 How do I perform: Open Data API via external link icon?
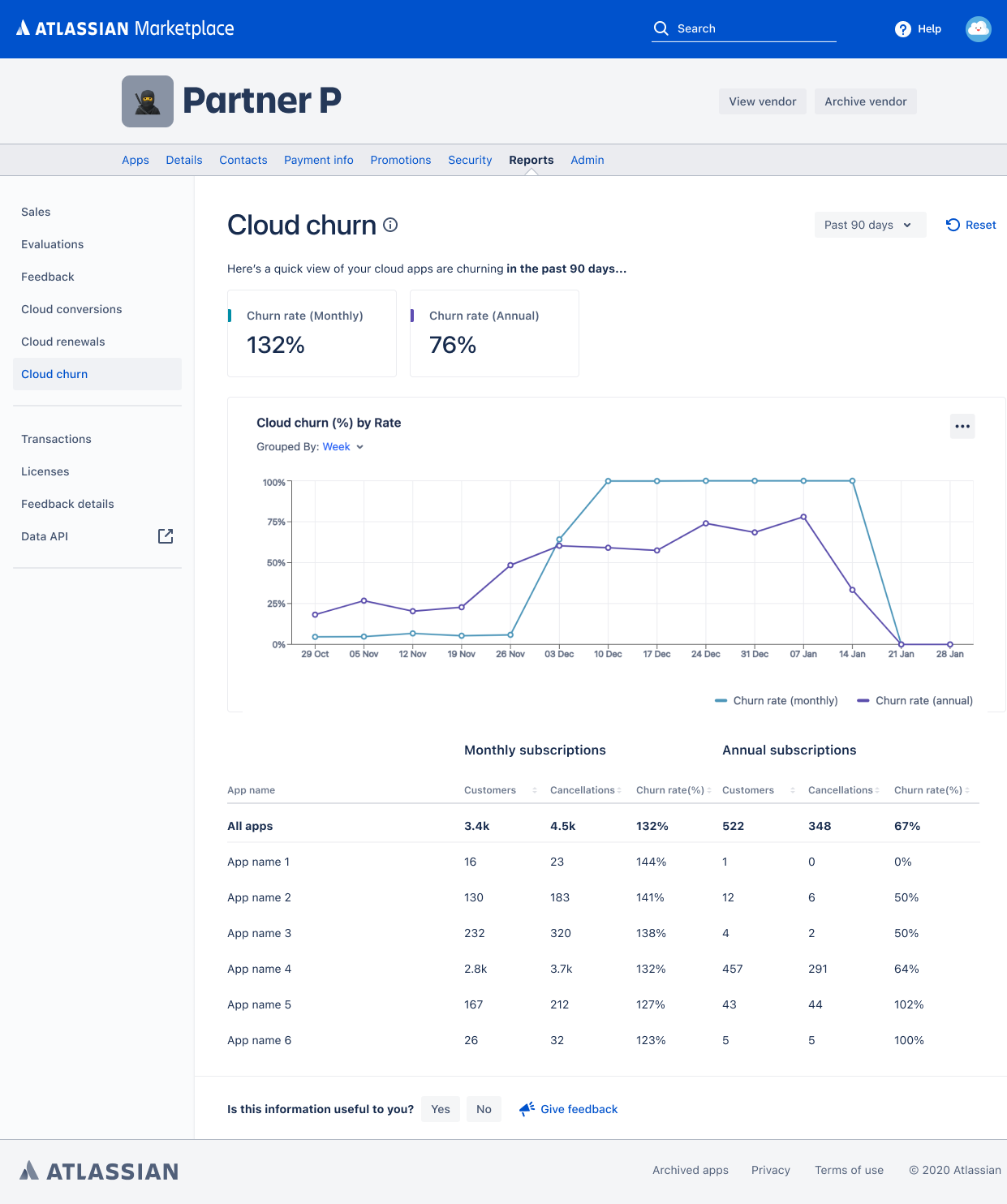[165, 536]
